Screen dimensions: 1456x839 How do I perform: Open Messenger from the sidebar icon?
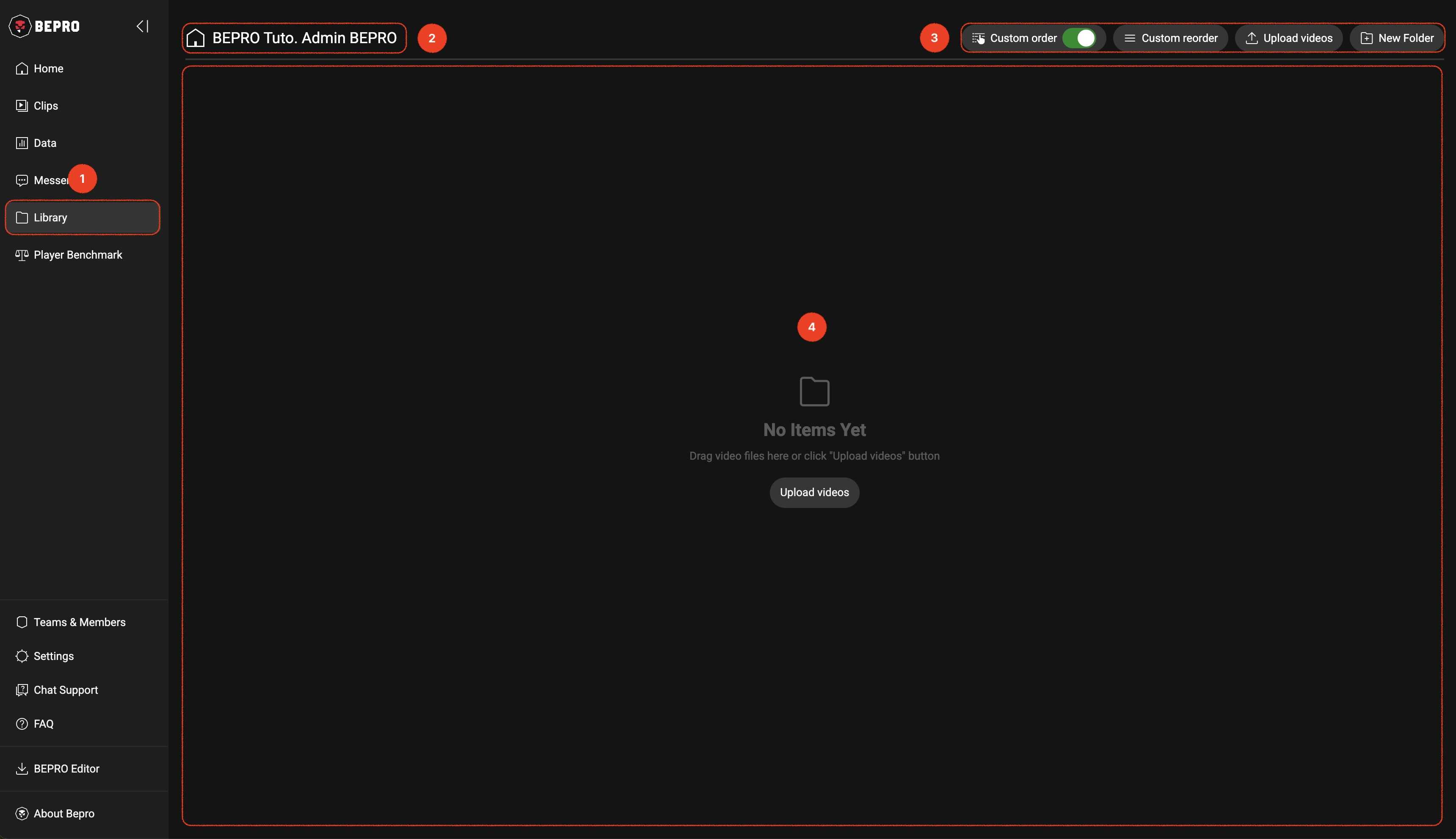(22, 180)
